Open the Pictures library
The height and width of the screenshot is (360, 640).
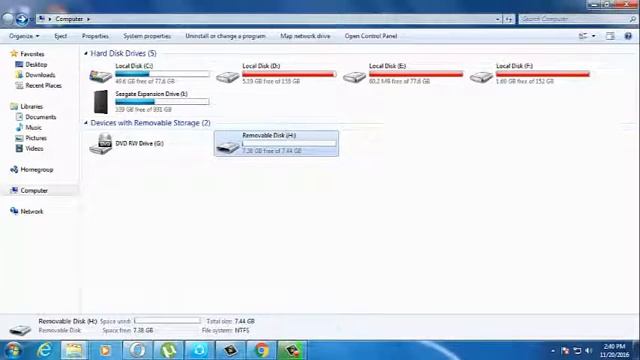pos(36,138)
